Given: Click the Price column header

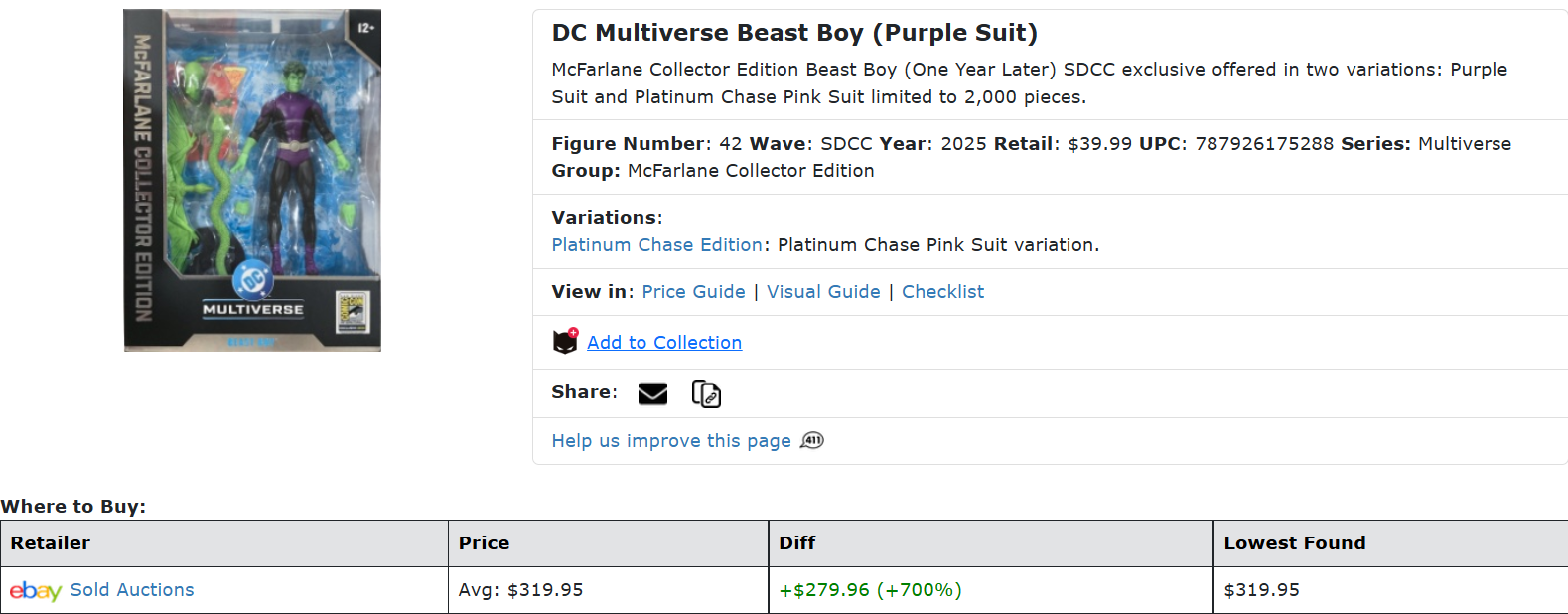Looking at the screenshot, I should click(484, 543).
